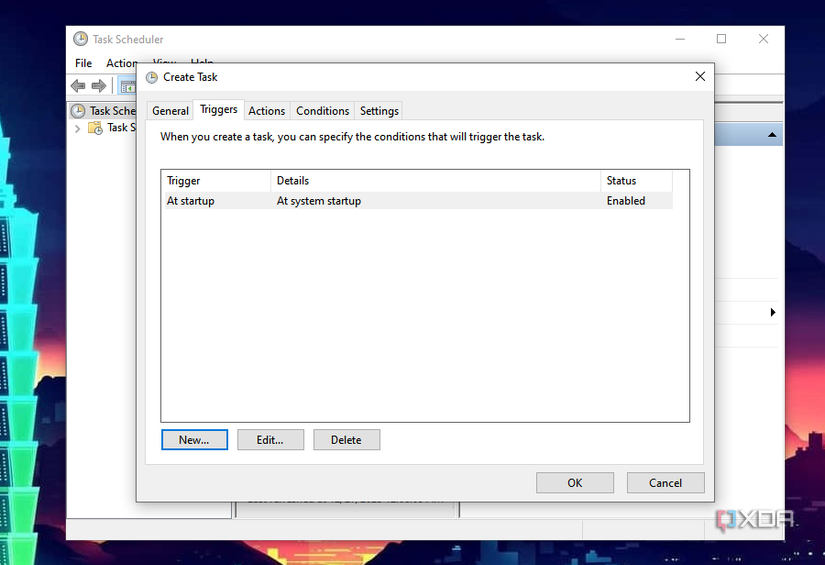Select the 'At startup' trigger cell
The width and height of the screenshot is (825, 565).
point(190,201)
